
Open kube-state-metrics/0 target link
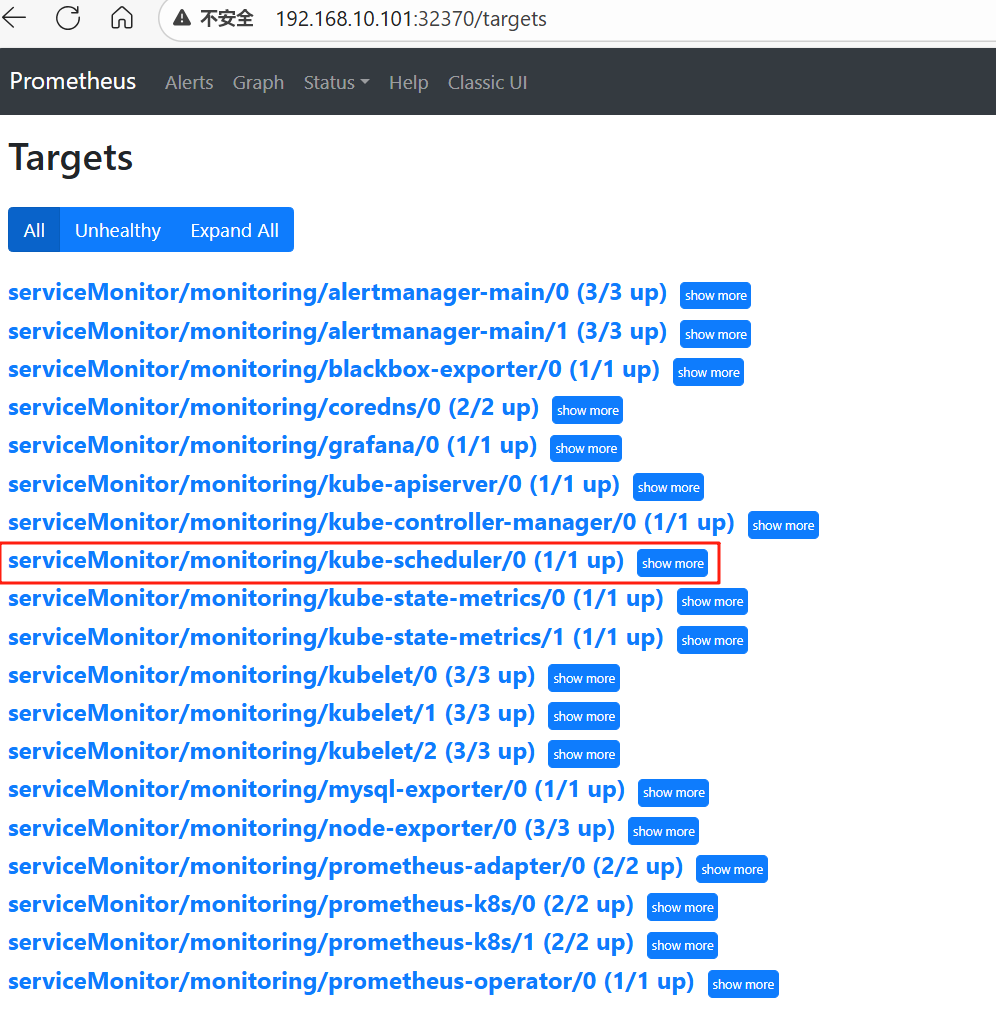pyautogui.click(x=335, y=598)
